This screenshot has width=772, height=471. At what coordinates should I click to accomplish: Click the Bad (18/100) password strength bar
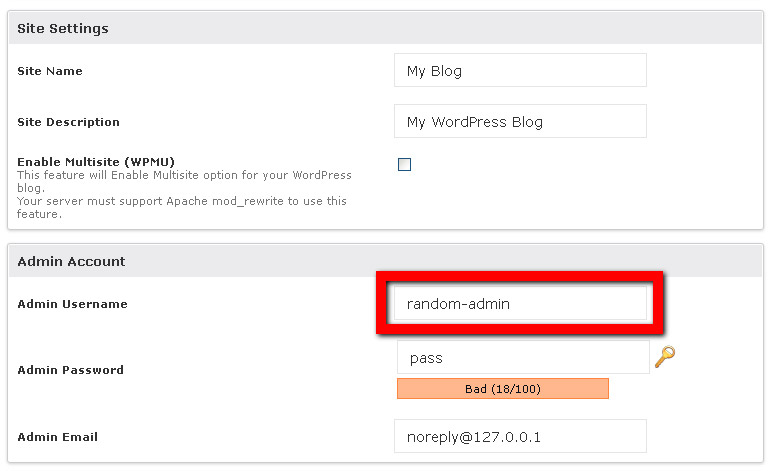tap(503, 389)
